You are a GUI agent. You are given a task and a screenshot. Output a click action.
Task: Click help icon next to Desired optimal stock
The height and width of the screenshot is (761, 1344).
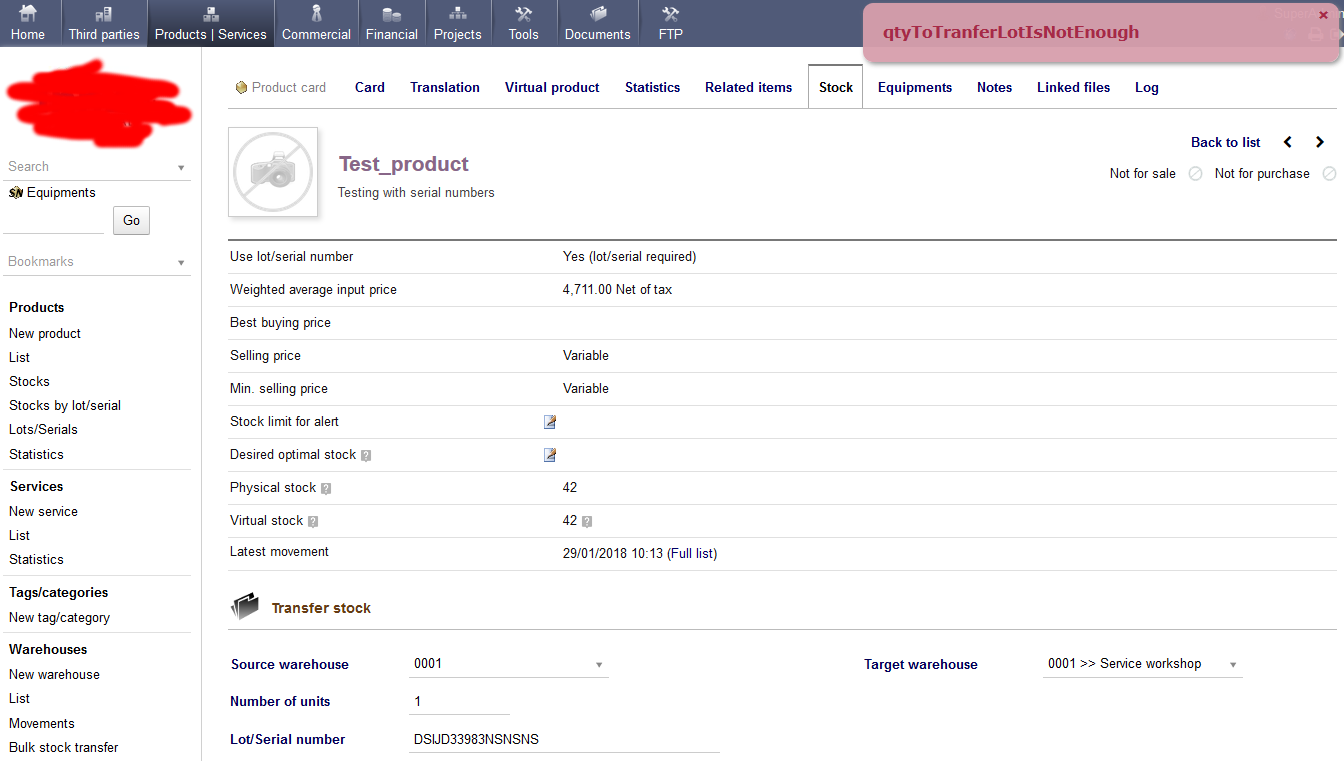[366, 456]
